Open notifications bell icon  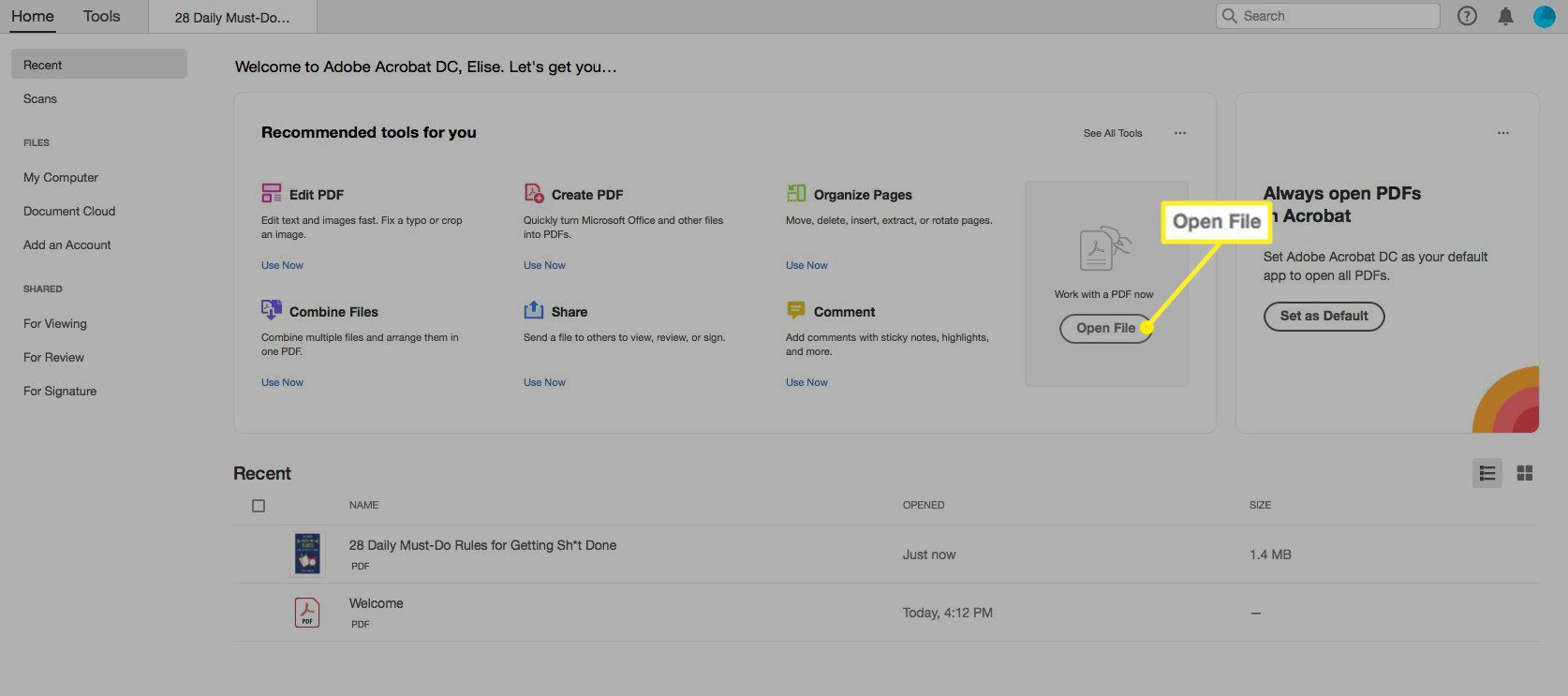point(1505,16)
